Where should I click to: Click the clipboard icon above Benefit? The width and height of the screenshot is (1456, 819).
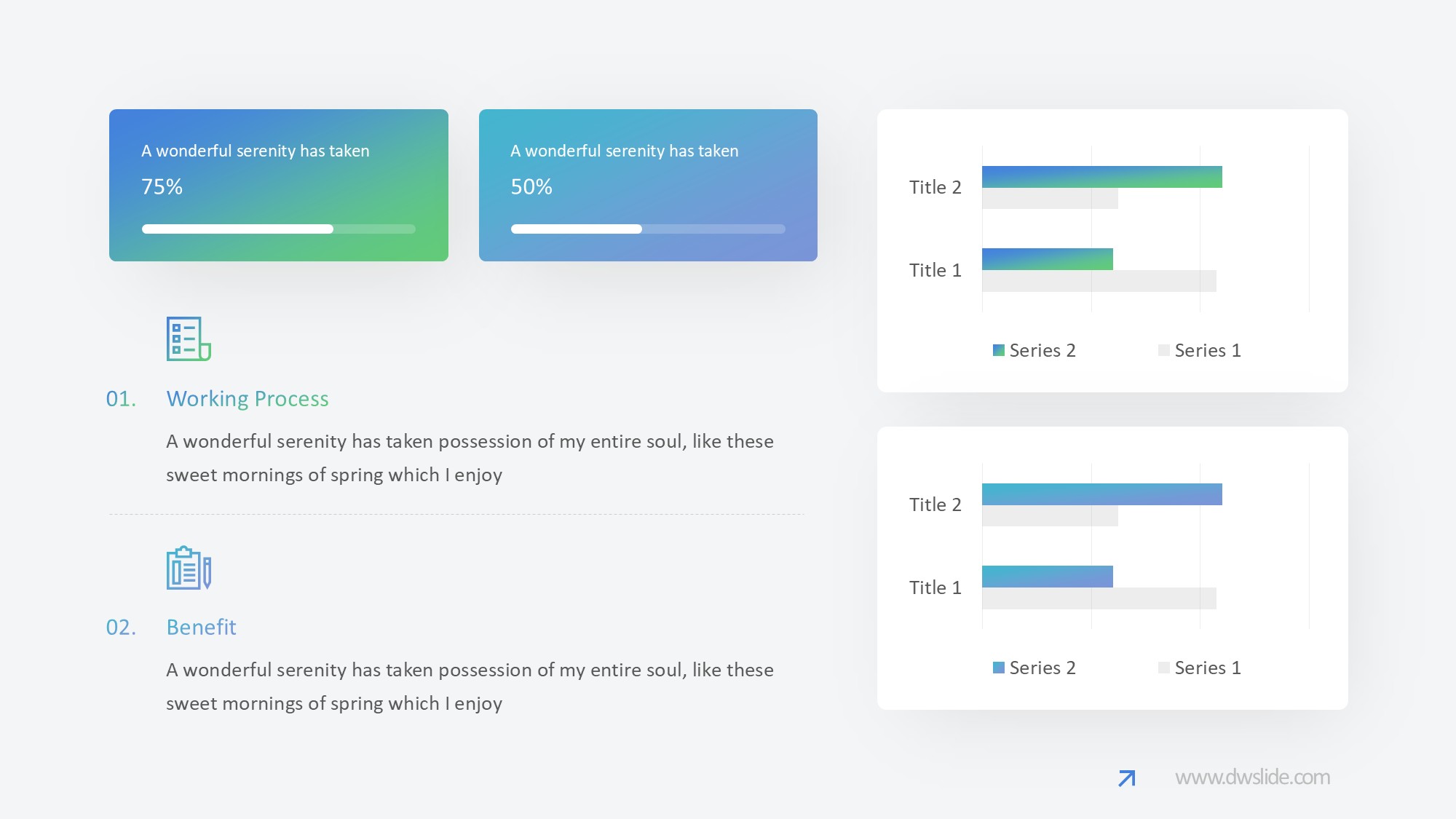189,568
